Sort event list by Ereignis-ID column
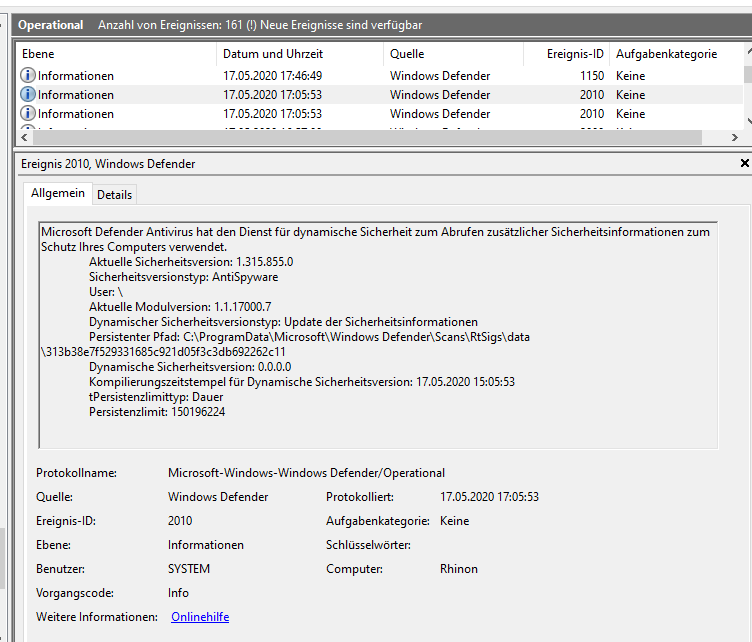752x642 pixels. tap(567, 54)
